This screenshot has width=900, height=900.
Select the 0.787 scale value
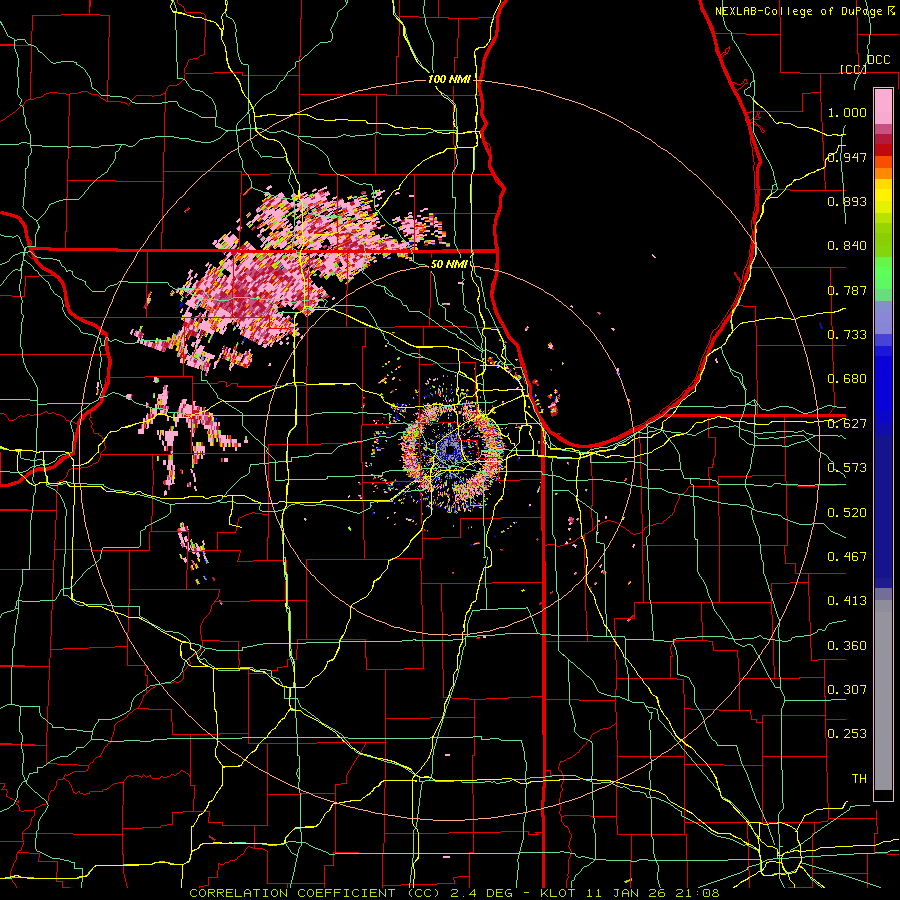(847, 290)
